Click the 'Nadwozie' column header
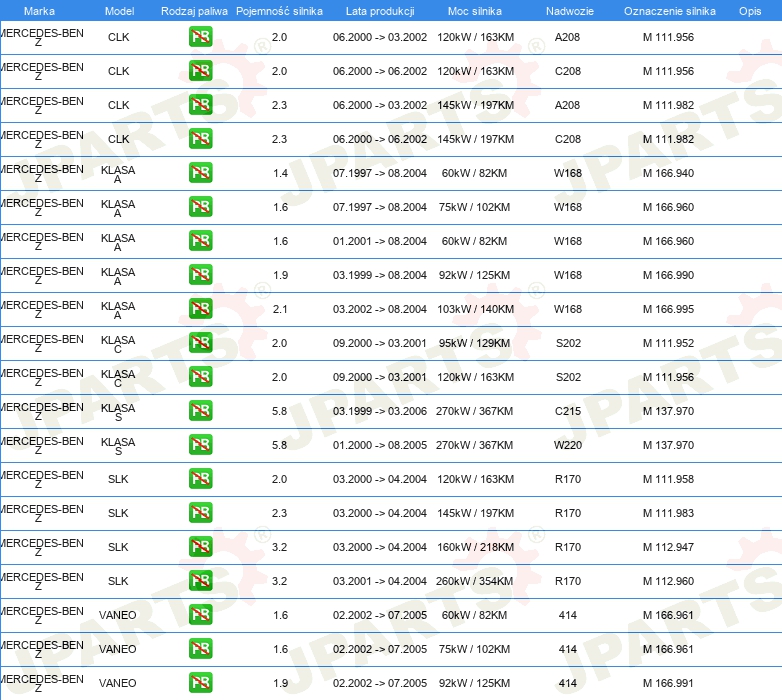This screenshot has width=782, height=700. pyautogui.click(x=570, y=11)
